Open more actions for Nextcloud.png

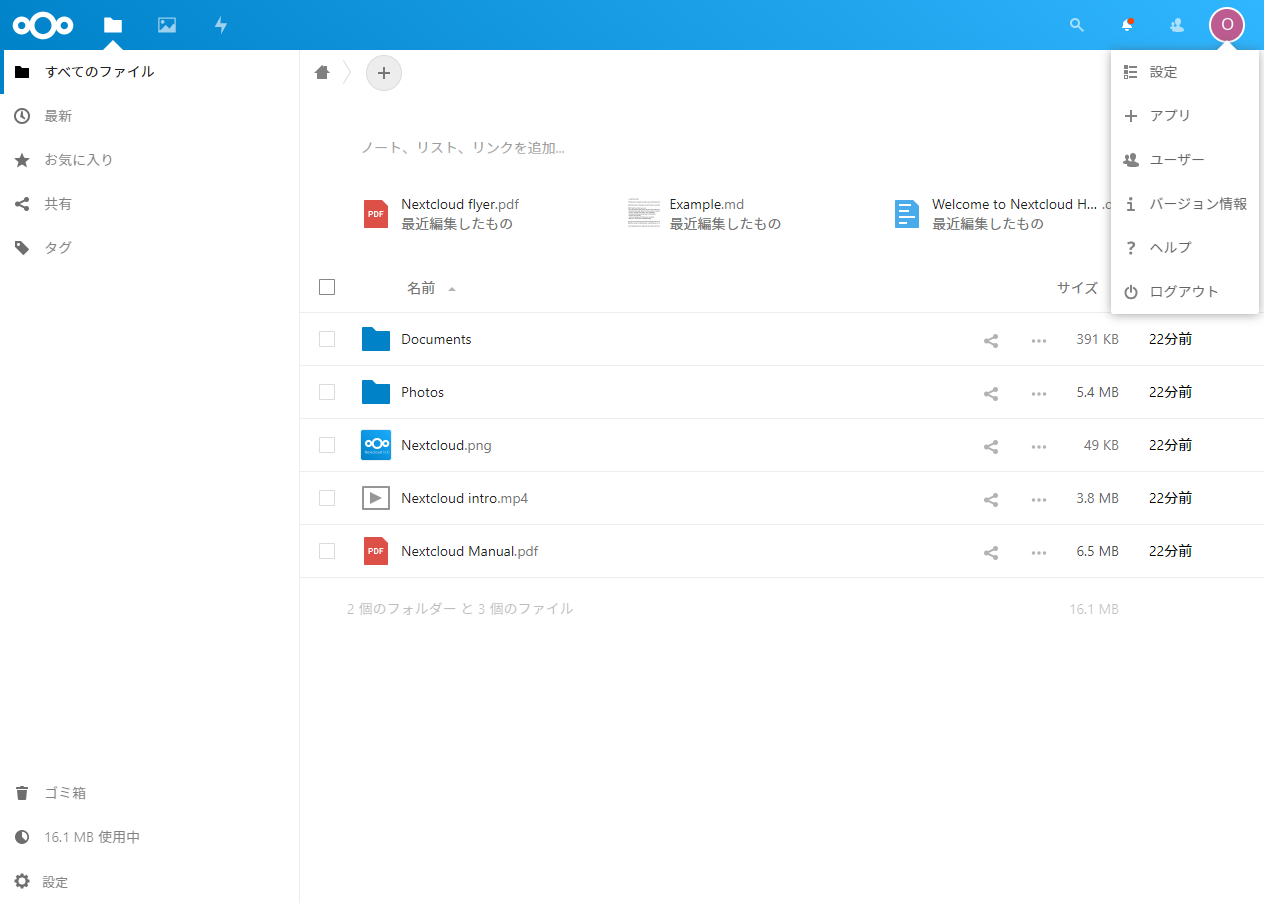[x=1039, y=446]
